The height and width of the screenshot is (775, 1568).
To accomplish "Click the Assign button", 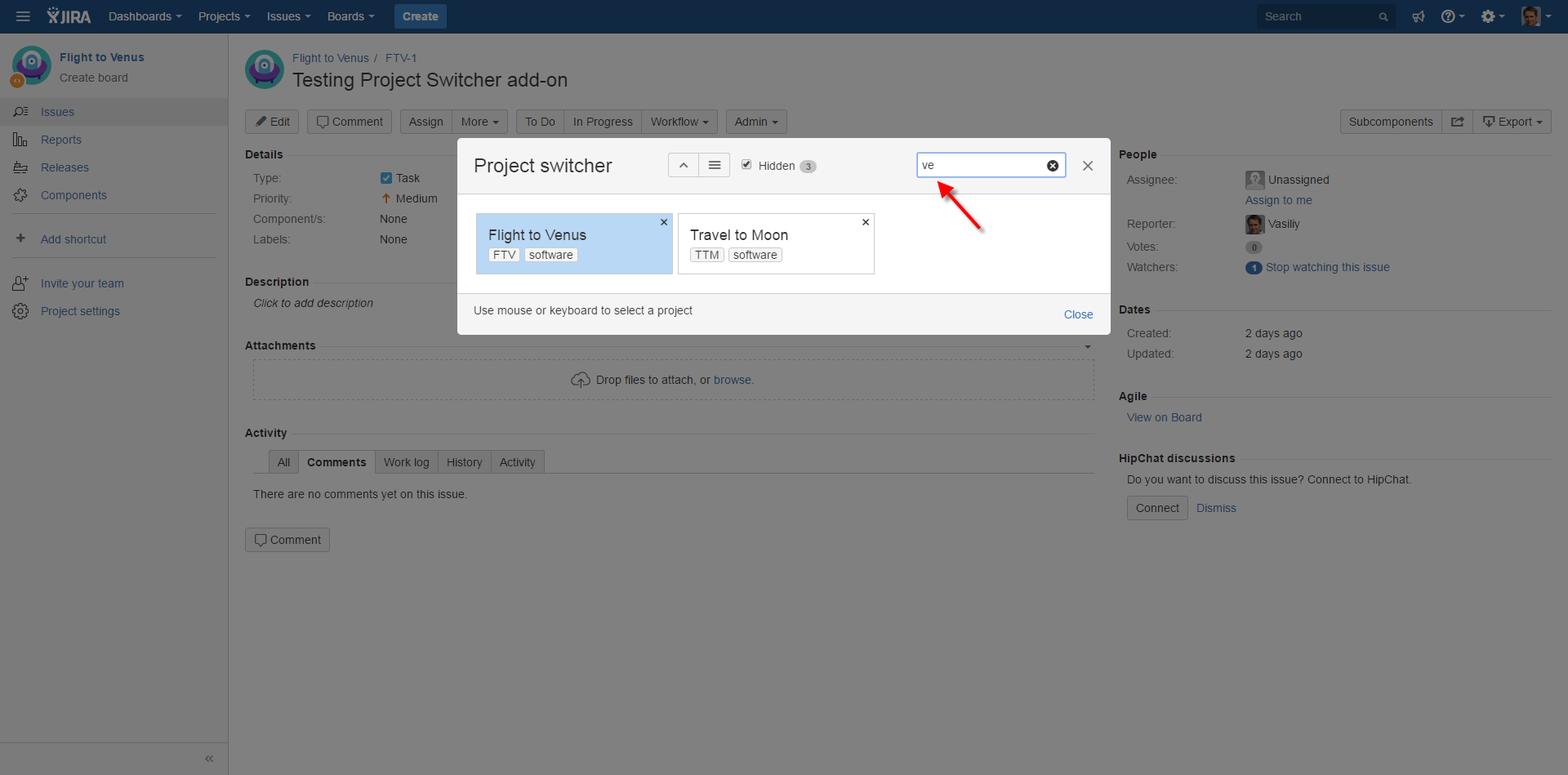I will (426, 122).
